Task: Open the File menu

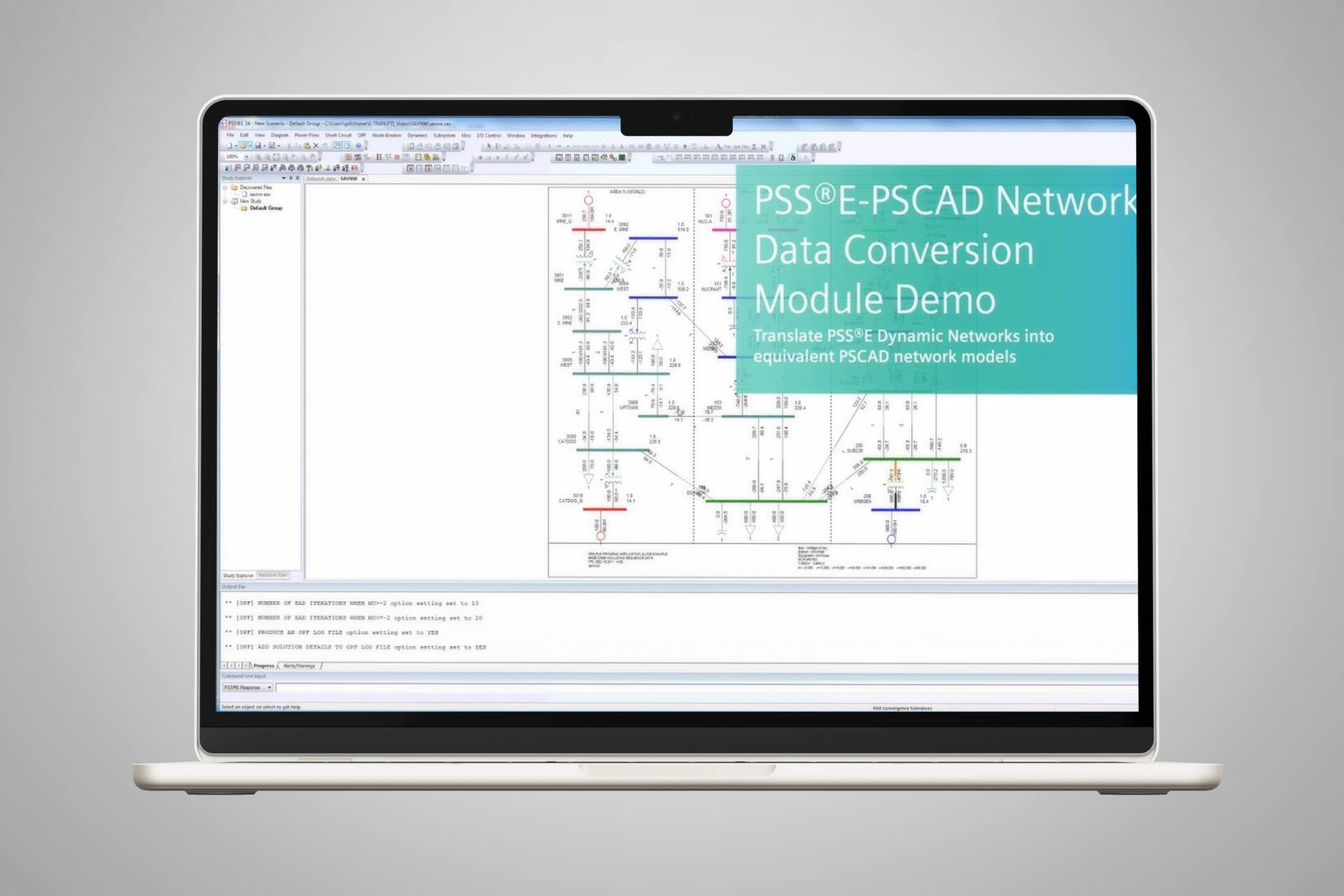Action: coord(230,135)
